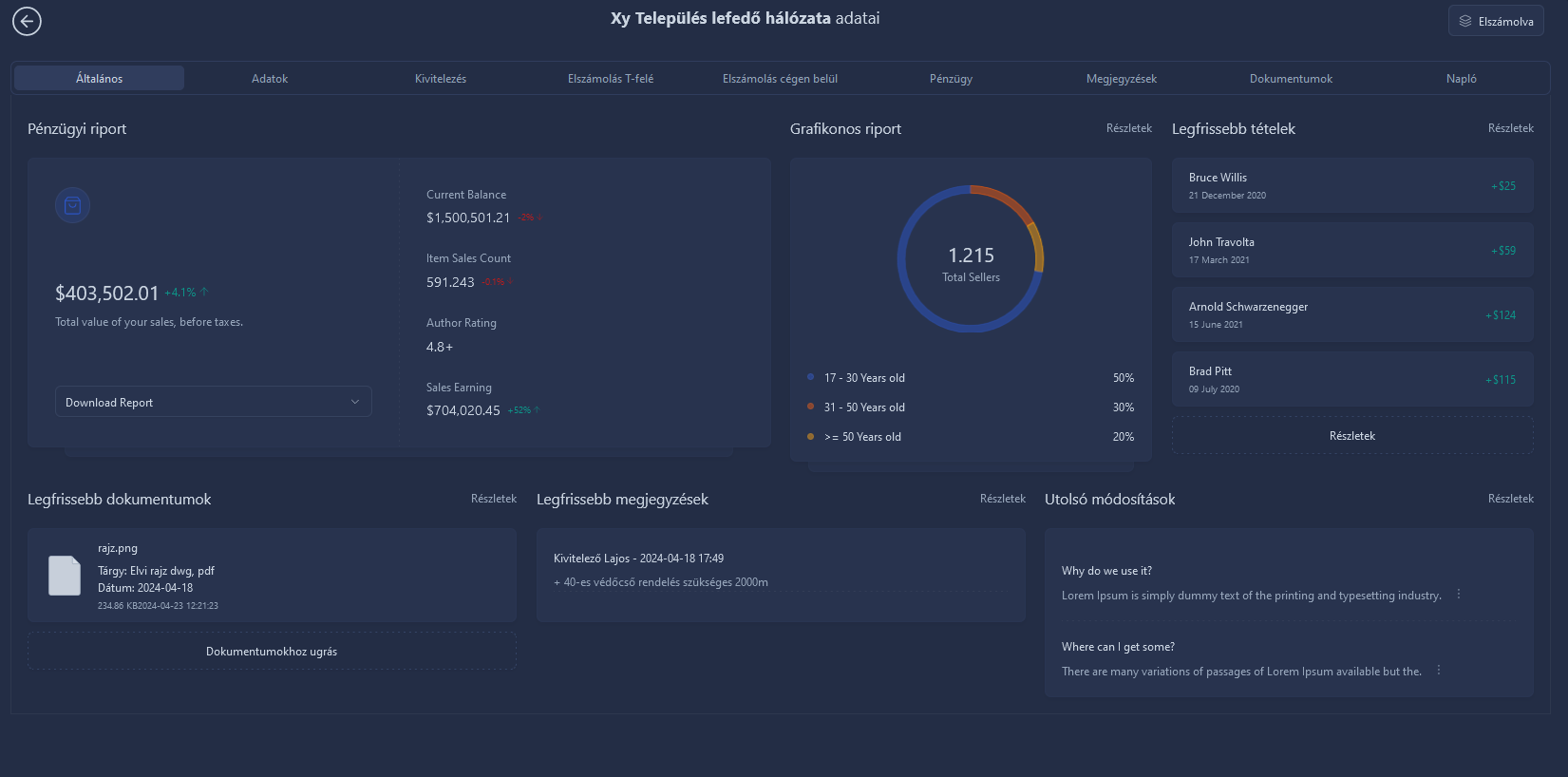Switch to the Általános tab
Screen dimensions: 1568x777
click(99, 78)
